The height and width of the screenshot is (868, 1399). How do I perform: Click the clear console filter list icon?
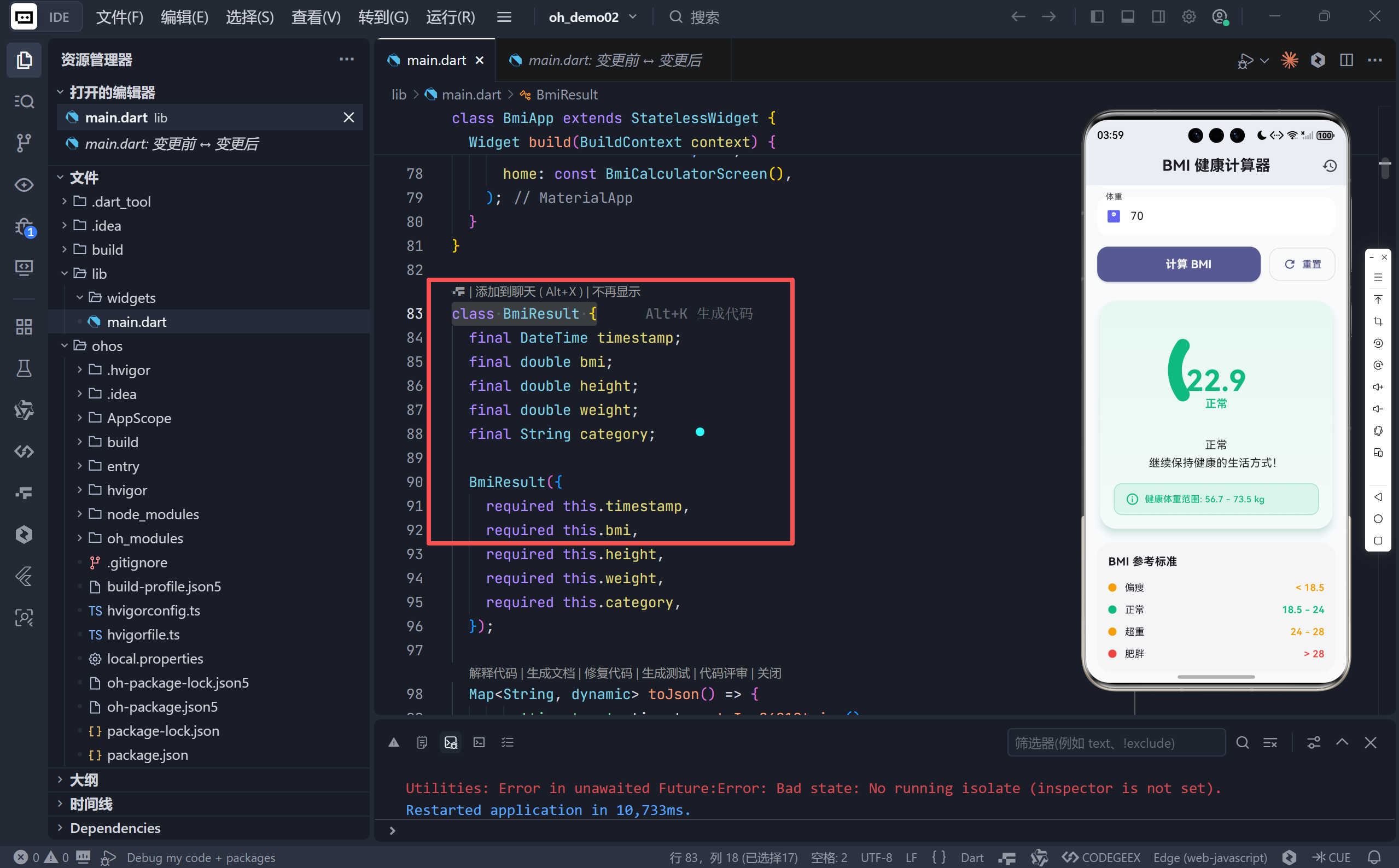point(1270,743)
